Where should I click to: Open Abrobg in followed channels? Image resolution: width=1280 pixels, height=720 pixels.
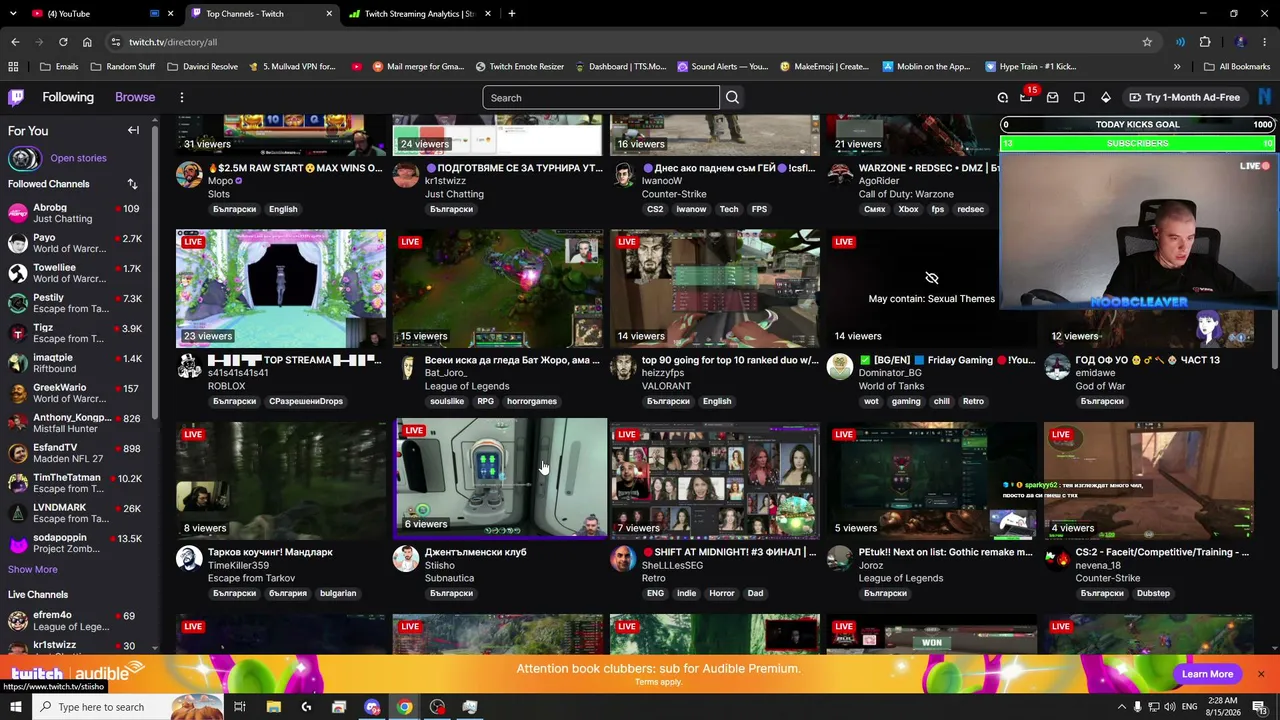[75, 213]
